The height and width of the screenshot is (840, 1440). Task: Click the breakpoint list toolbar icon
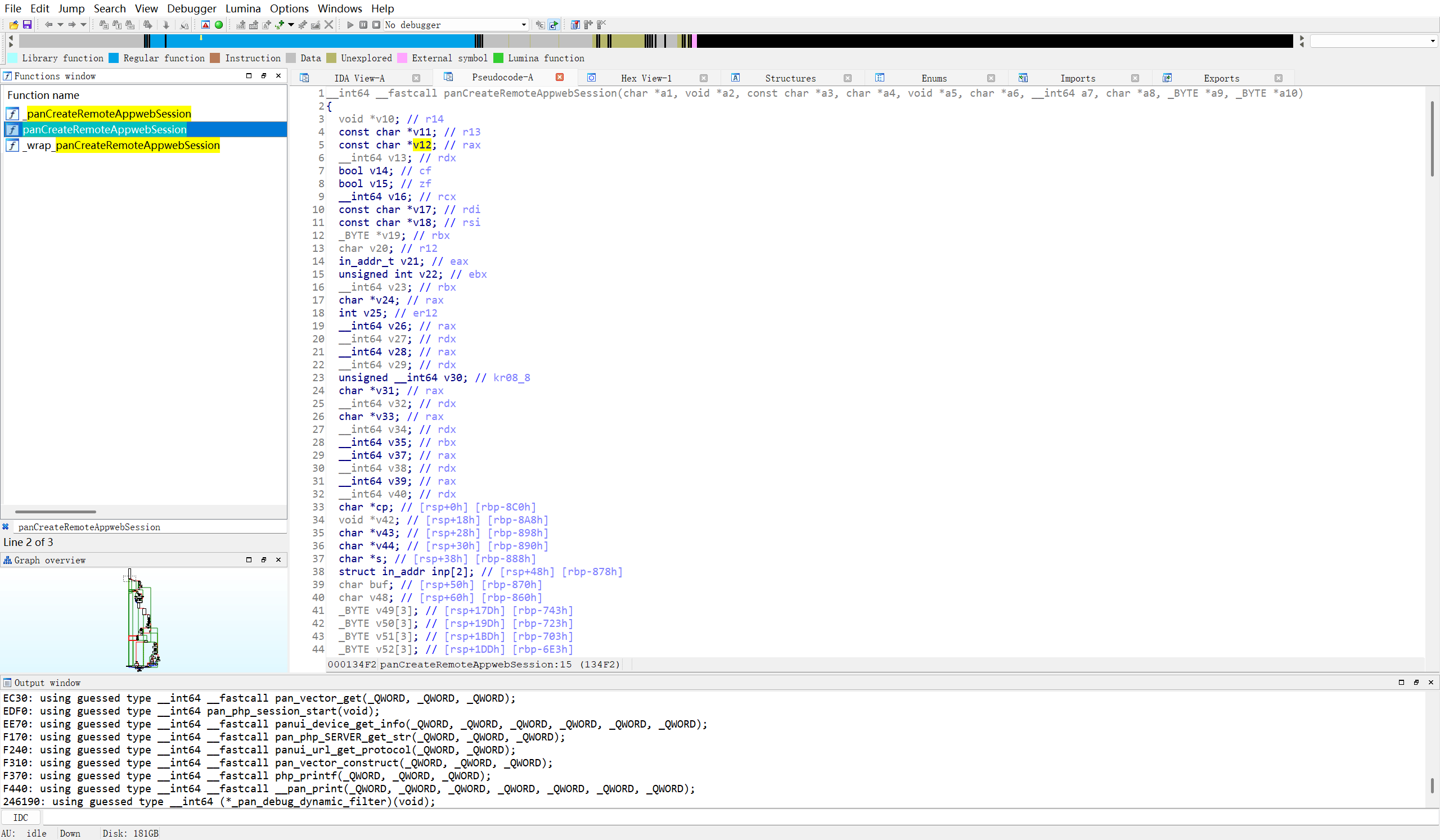point(575,25)
